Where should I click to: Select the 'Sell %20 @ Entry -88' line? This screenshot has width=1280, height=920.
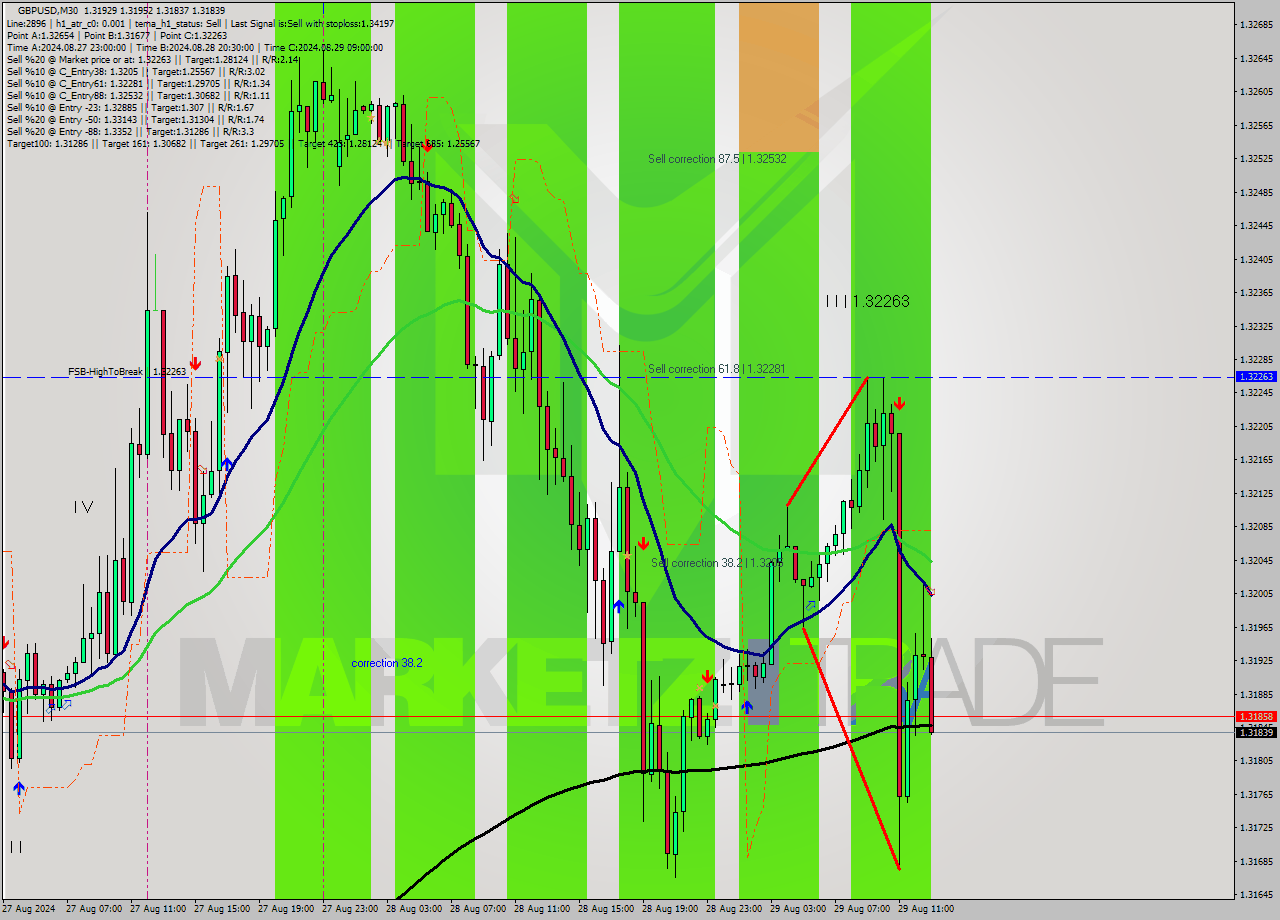[x=130, y=131]
